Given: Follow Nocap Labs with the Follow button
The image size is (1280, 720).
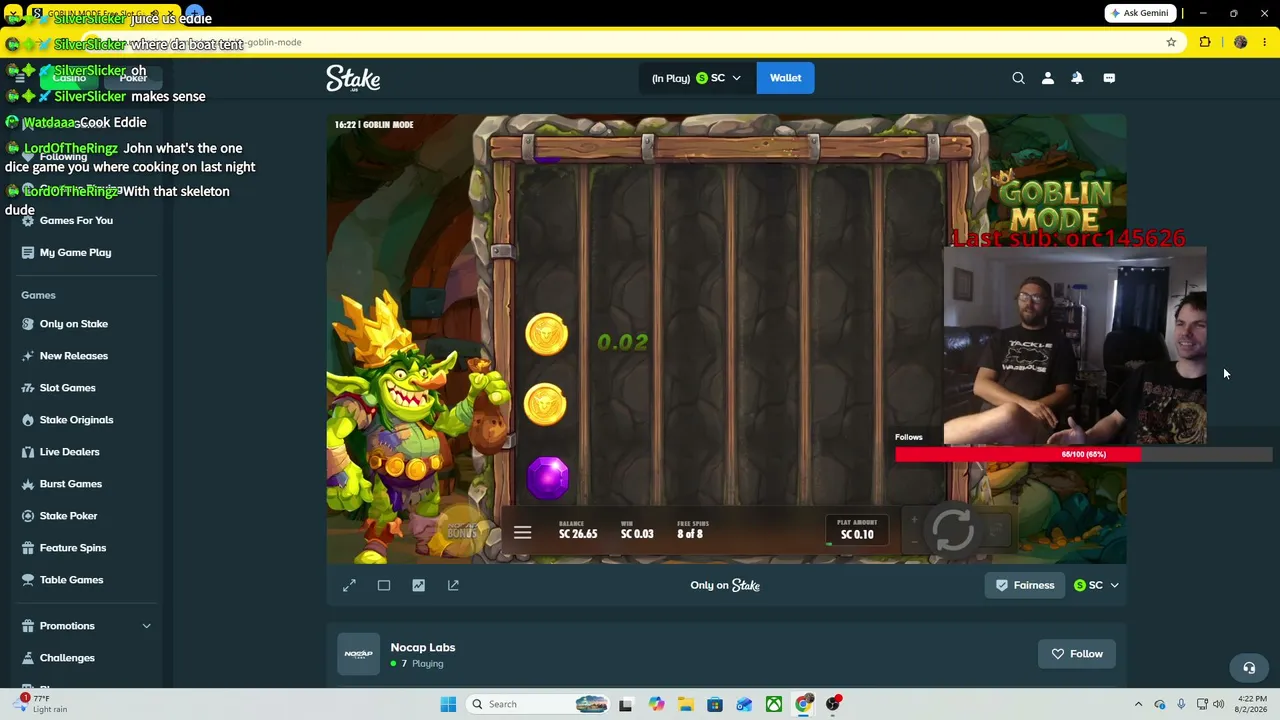Looking at the screenshot, I should coord(1077,654).
